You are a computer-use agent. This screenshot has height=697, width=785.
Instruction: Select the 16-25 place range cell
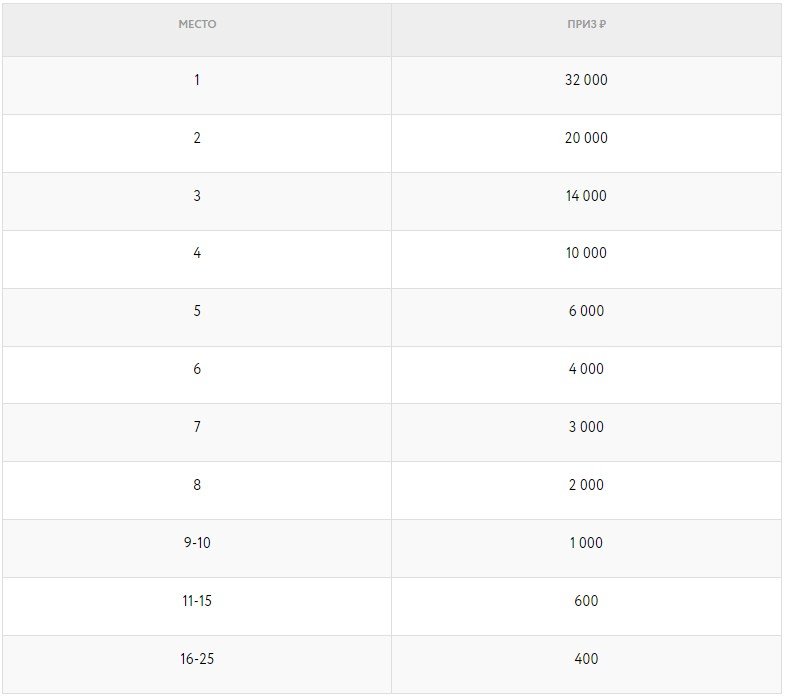197,659
